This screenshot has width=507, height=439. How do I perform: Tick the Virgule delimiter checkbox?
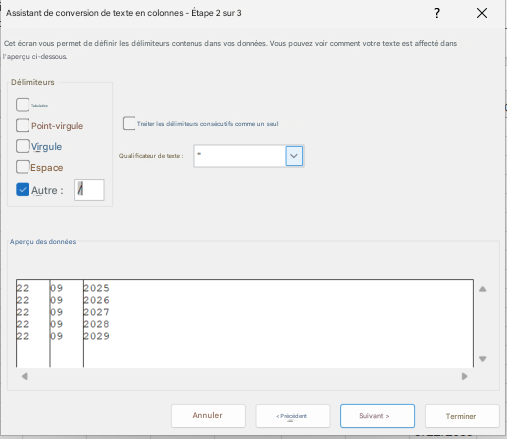coord(22,146)
